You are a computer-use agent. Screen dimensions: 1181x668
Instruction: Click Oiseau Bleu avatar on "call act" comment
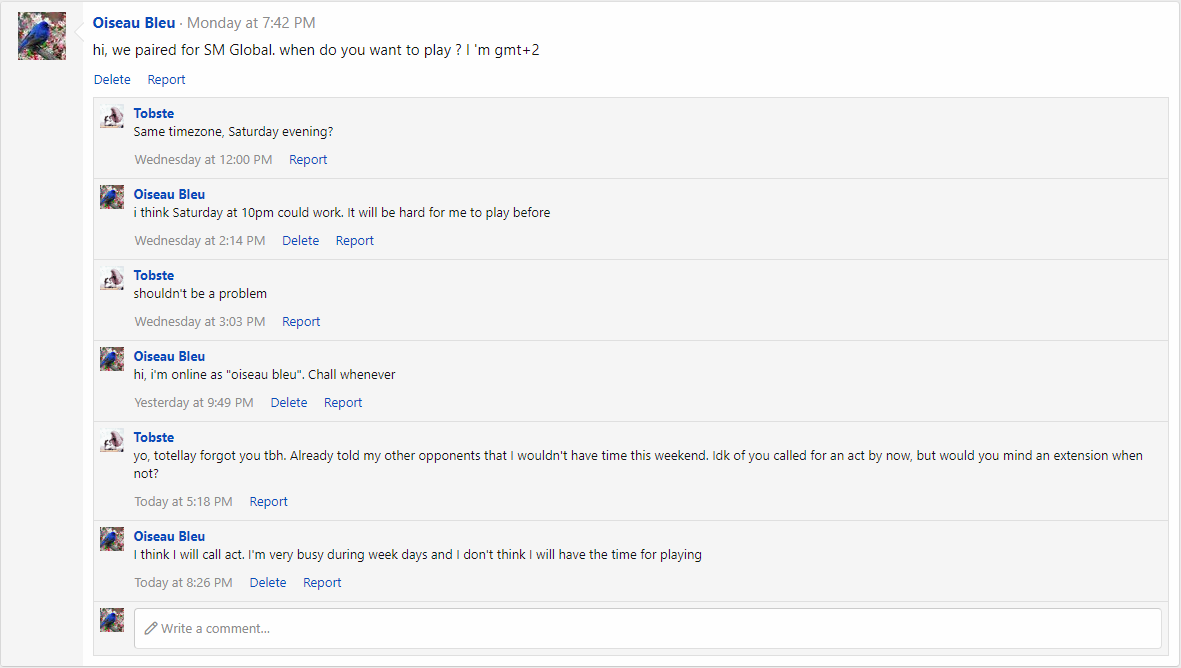point(112,539)
